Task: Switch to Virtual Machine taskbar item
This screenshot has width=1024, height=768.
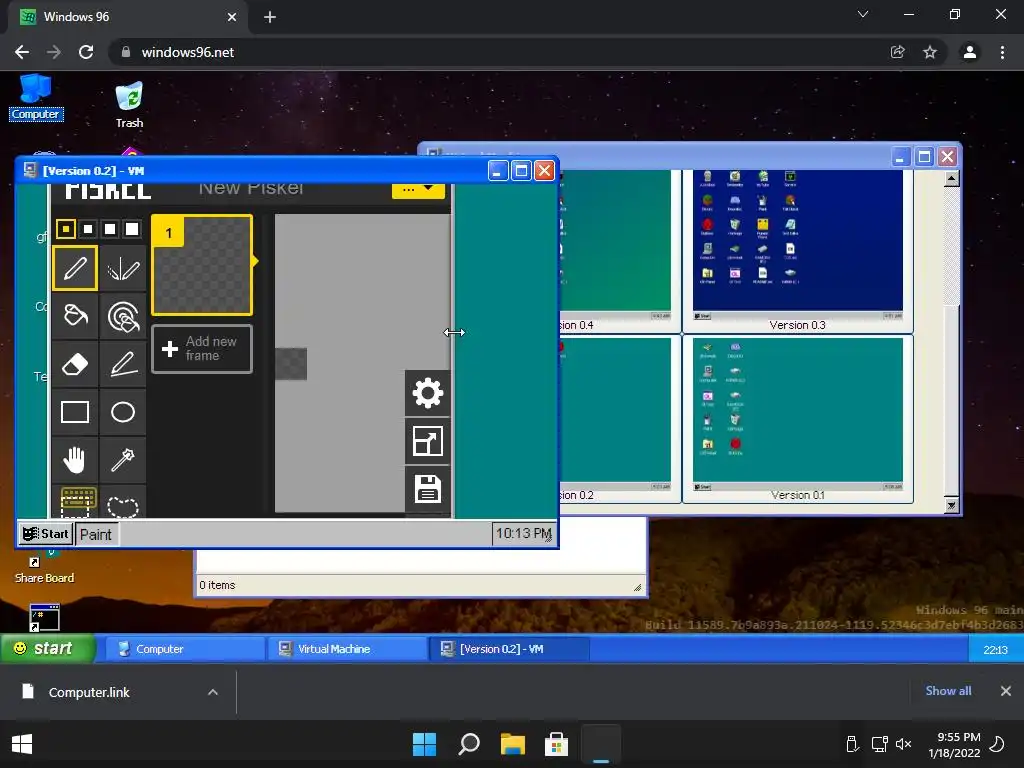Action: pyautogui.click(x=347, y=649)
